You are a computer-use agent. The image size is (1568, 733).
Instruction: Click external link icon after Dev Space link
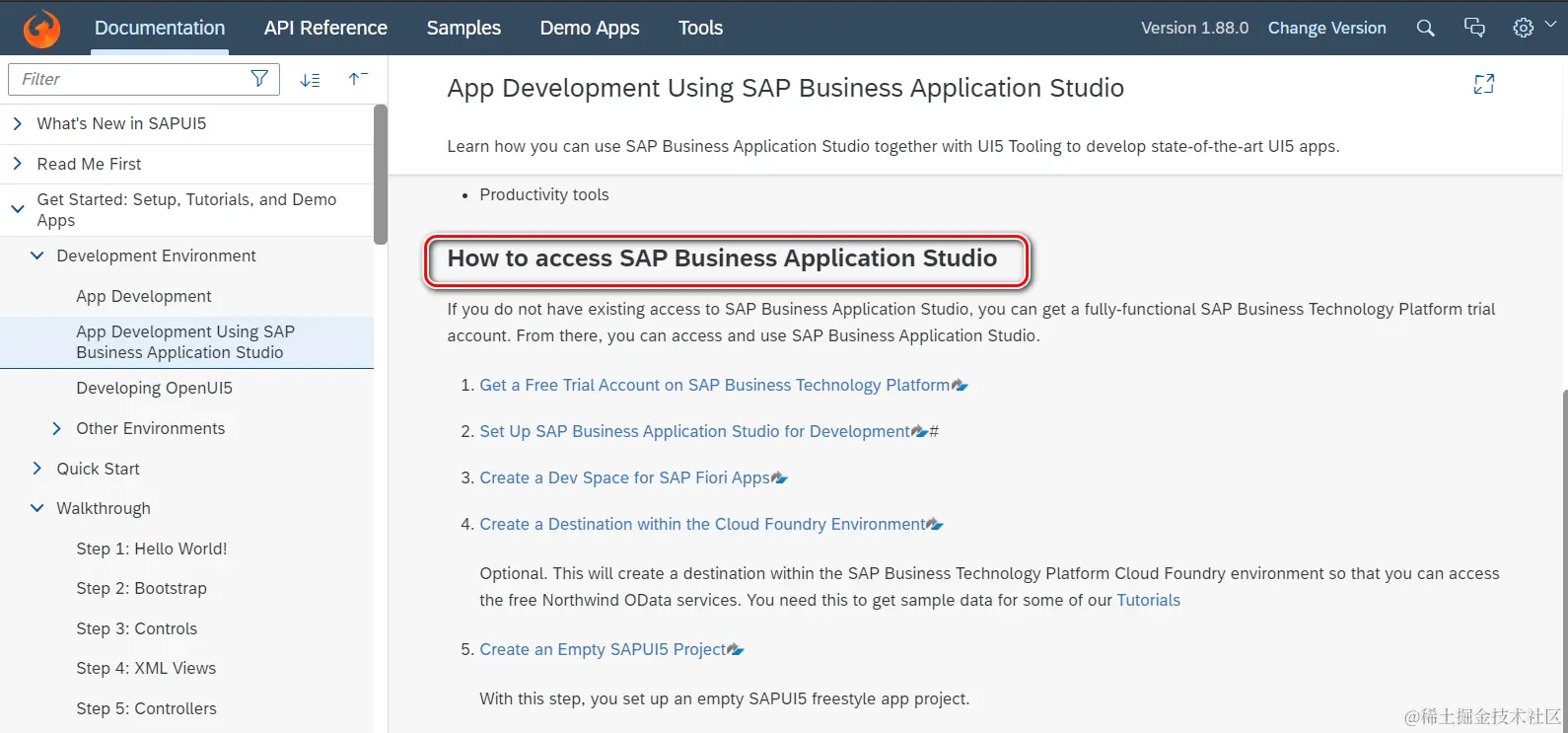(779, 477)
